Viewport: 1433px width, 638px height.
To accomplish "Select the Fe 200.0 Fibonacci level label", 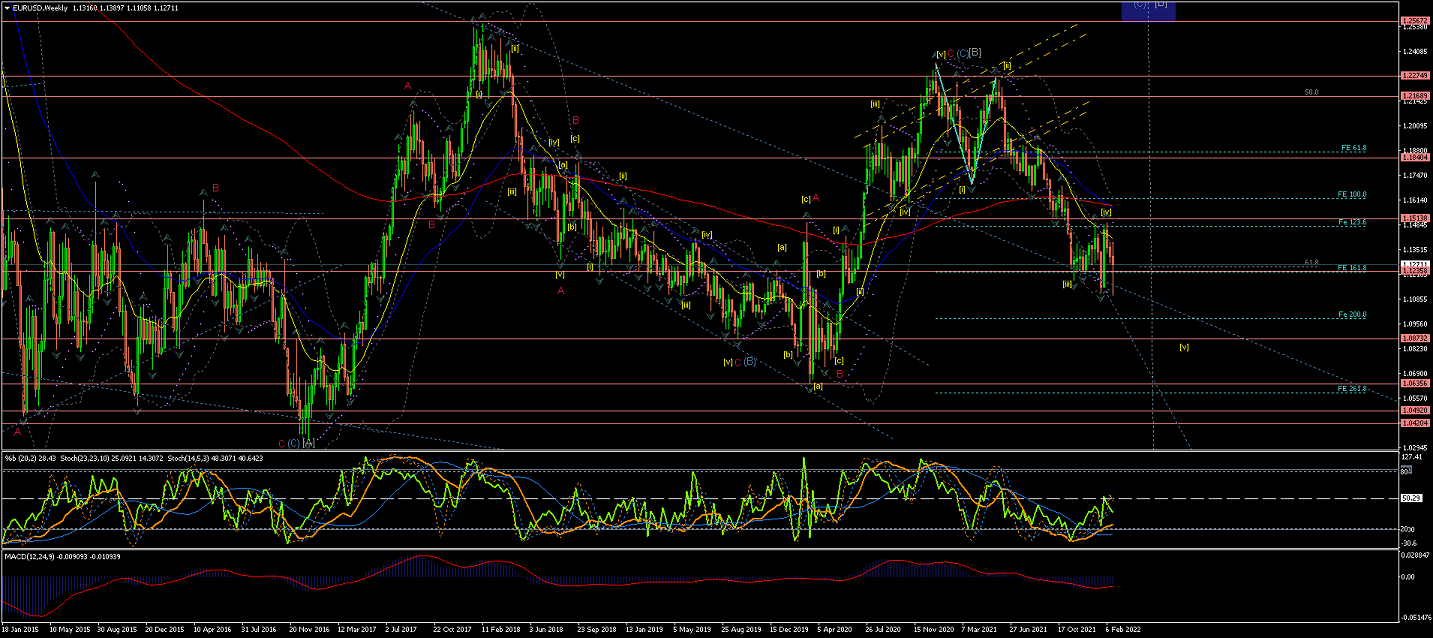I will [1351, 314].
